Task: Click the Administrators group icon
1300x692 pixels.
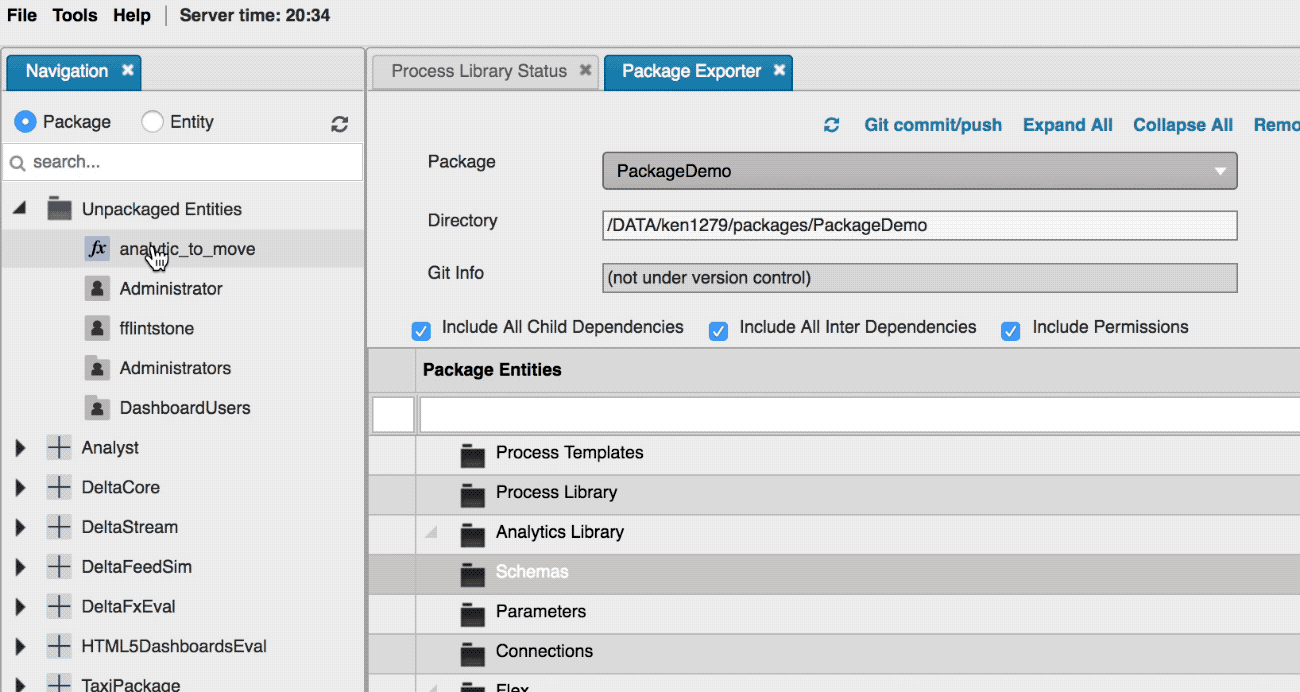Action: (97, 368)
